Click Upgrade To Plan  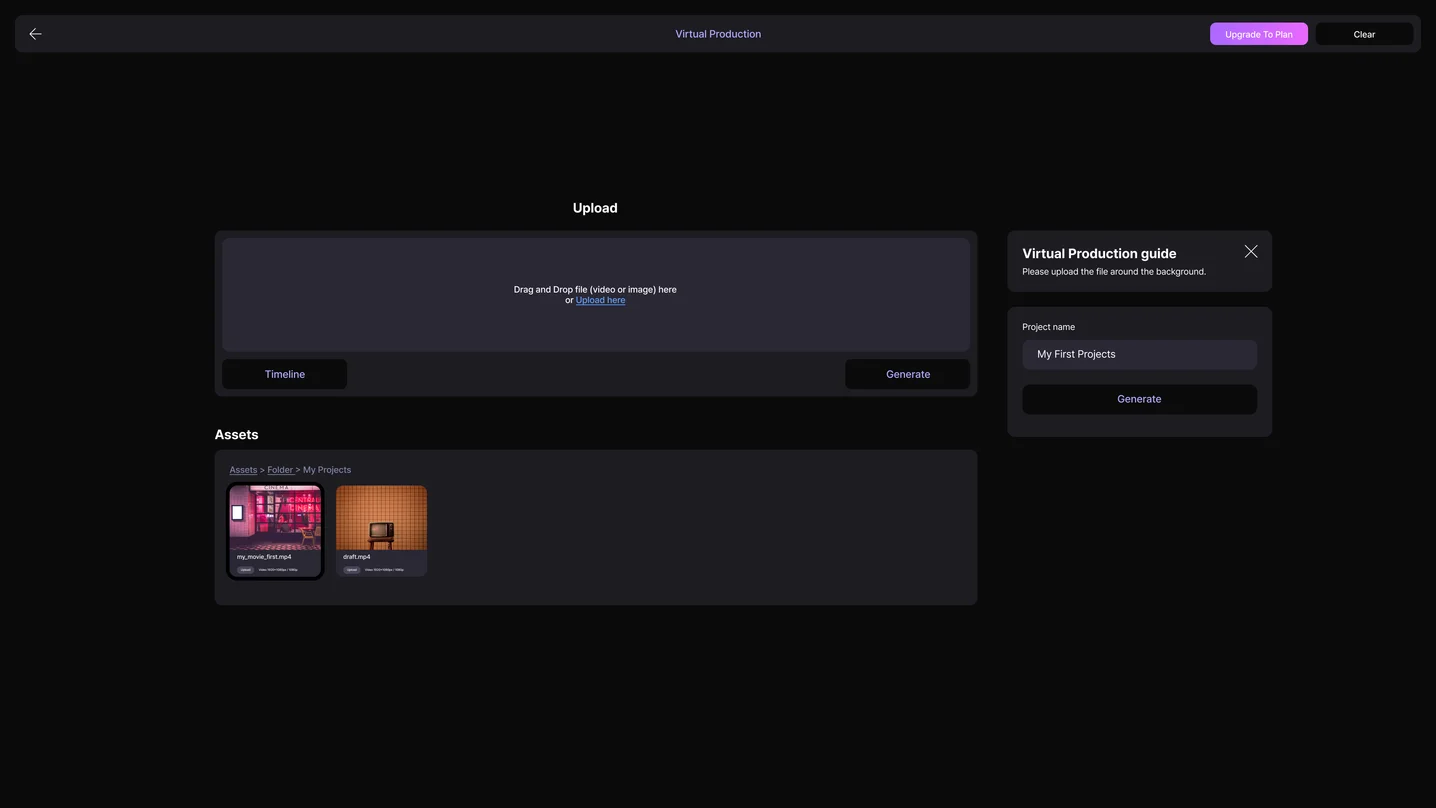tap(1258, 33)
